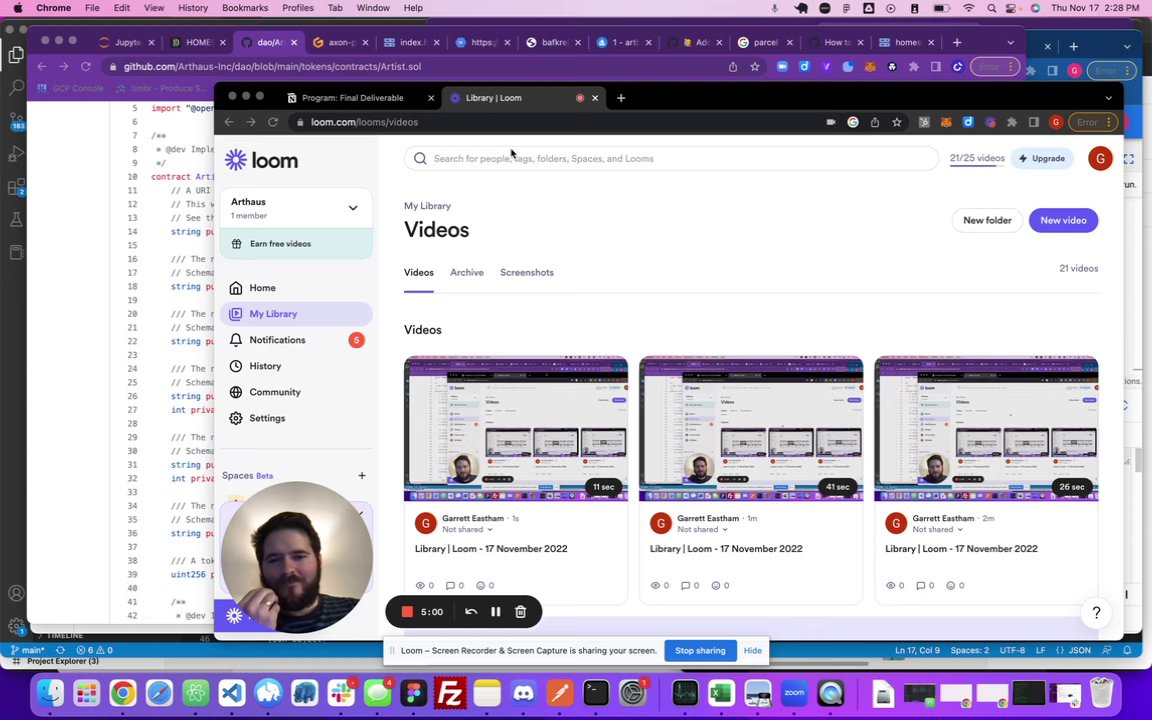Screen dimensions: 1152x720
Task: Switch to the Screenshots tab
Action: pos(527,273)
